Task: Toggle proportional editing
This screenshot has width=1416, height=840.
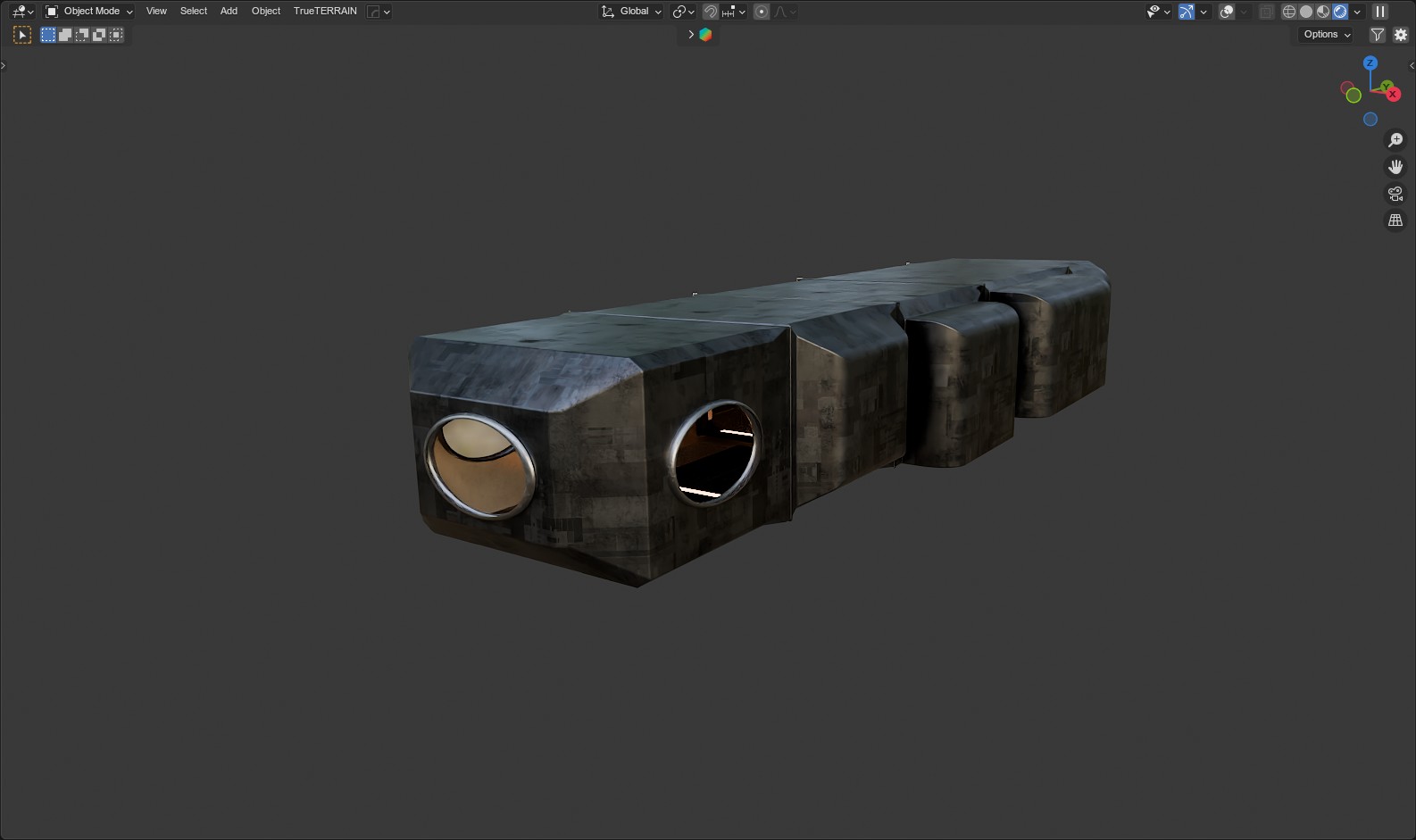Action: (762, 12)
